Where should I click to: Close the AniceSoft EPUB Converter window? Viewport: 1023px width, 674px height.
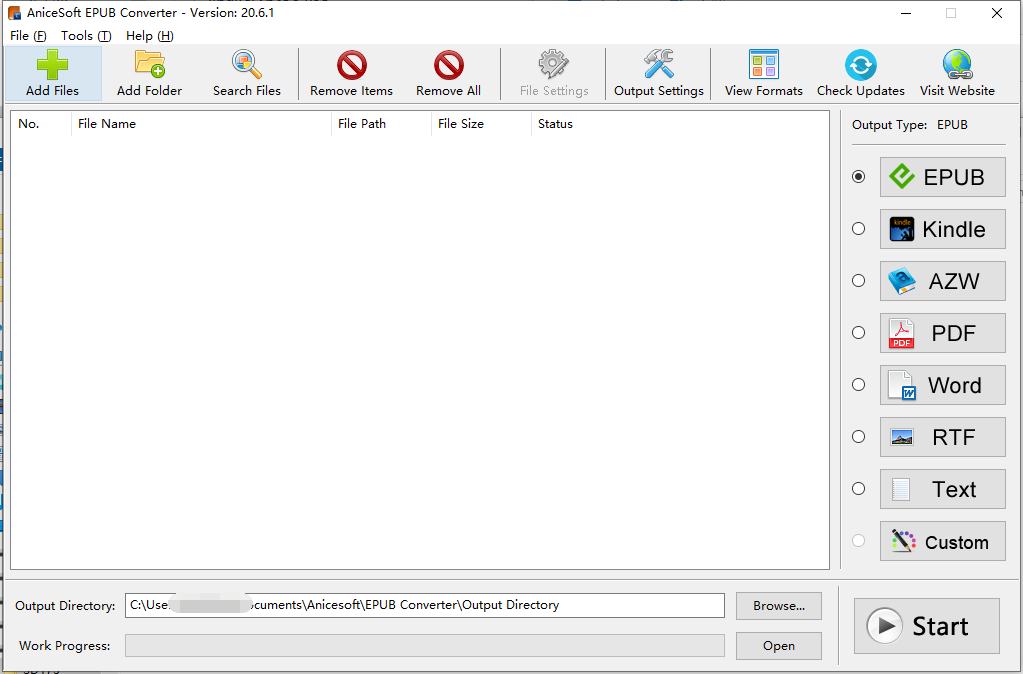click(x=997, y=13)
